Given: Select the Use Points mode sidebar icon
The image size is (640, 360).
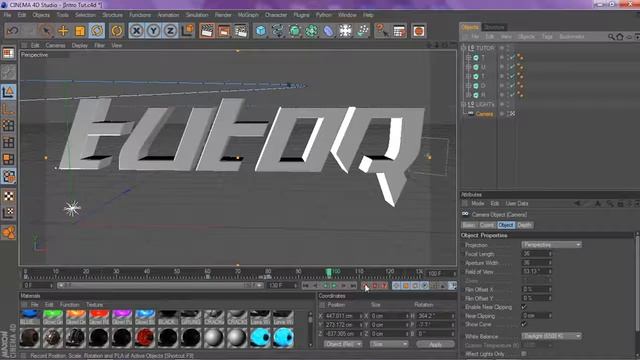Looking at the screenshot, I should tap(8, 125).
